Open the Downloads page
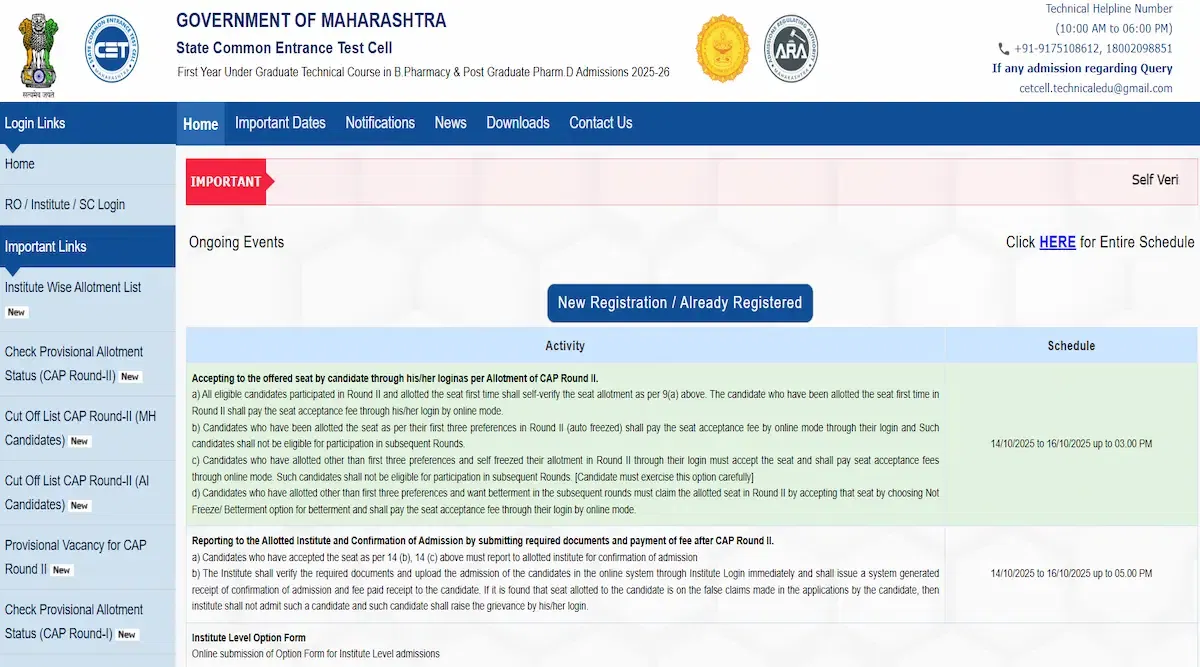 tap(518, 123)
